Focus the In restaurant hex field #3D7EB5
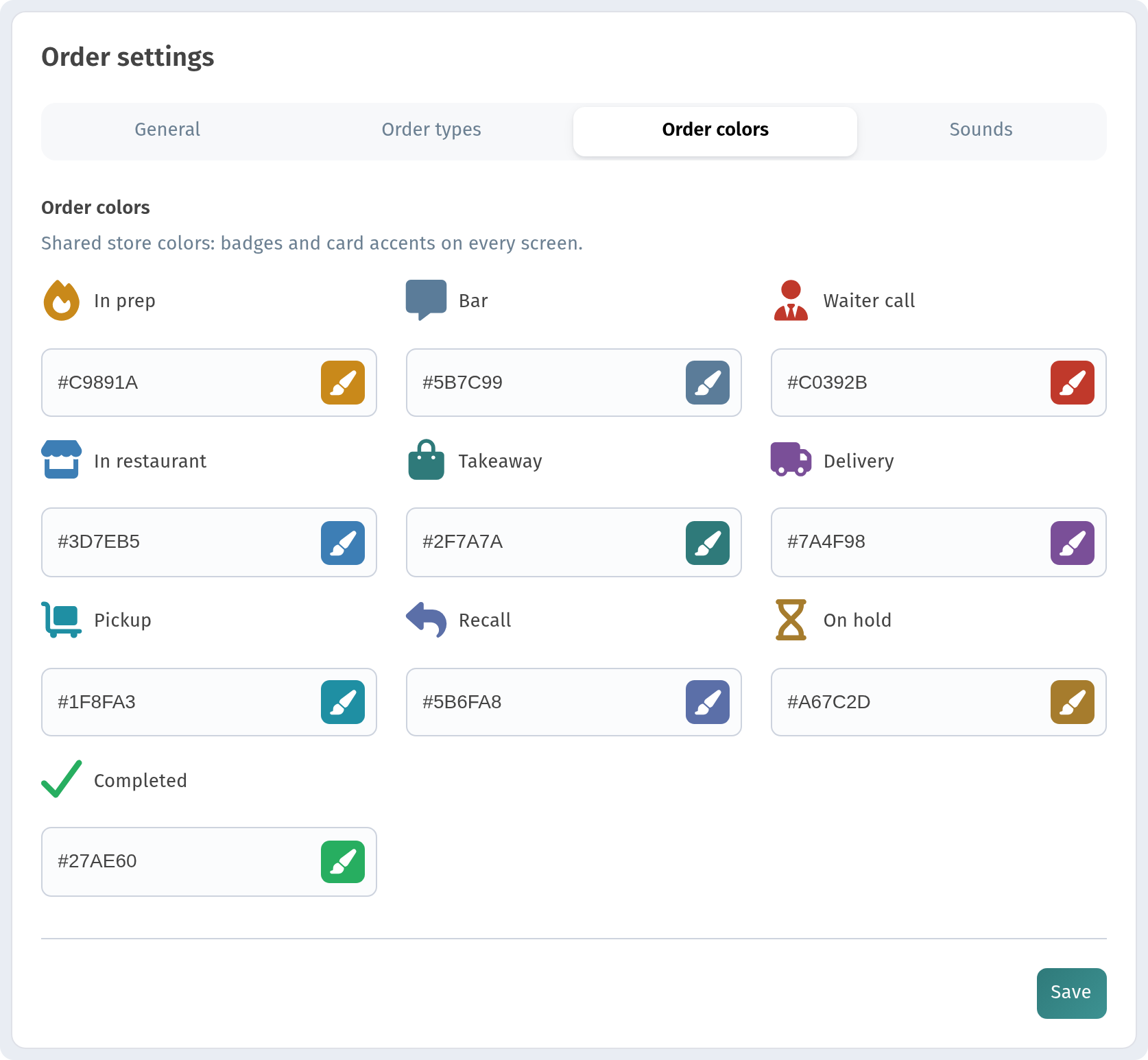This screenshot has height=1060, width=1148. click(209, 542)
